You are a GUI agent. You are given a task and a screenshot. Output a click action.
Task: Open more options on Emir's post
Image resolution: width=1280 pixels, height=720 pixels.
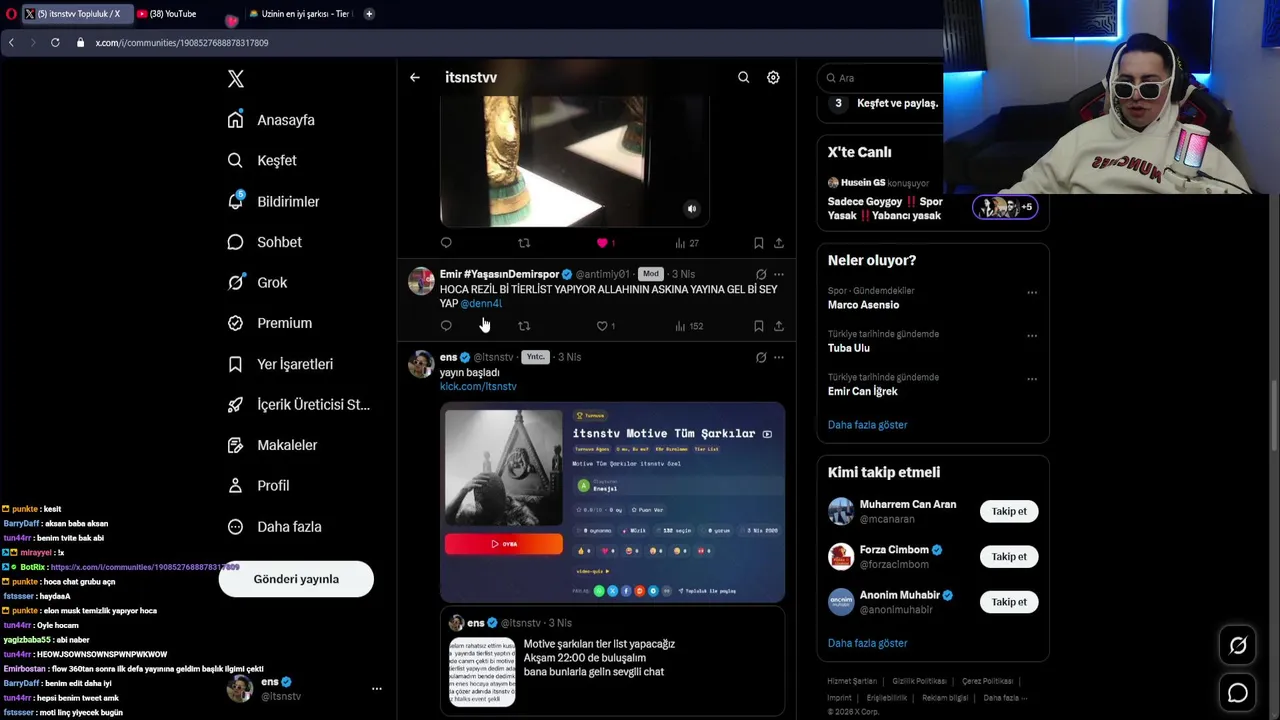(x=779, y=274)
